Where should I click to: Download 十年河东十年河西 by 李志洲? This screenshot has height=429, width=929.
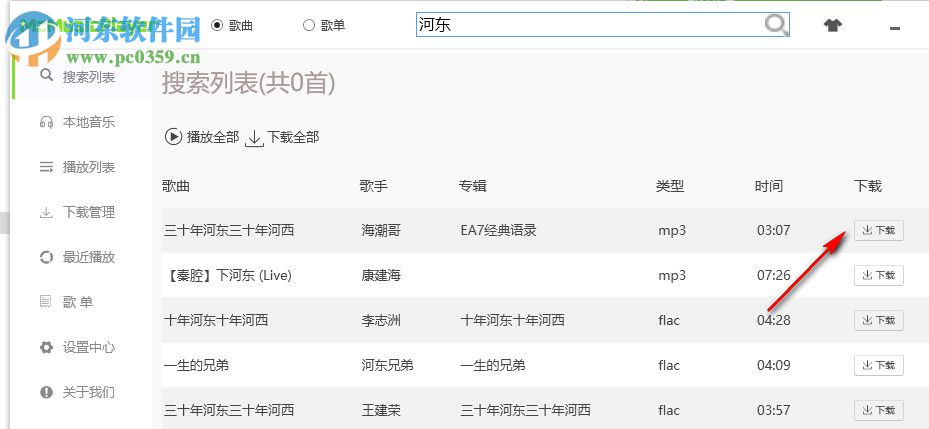[x=879, y=321]
